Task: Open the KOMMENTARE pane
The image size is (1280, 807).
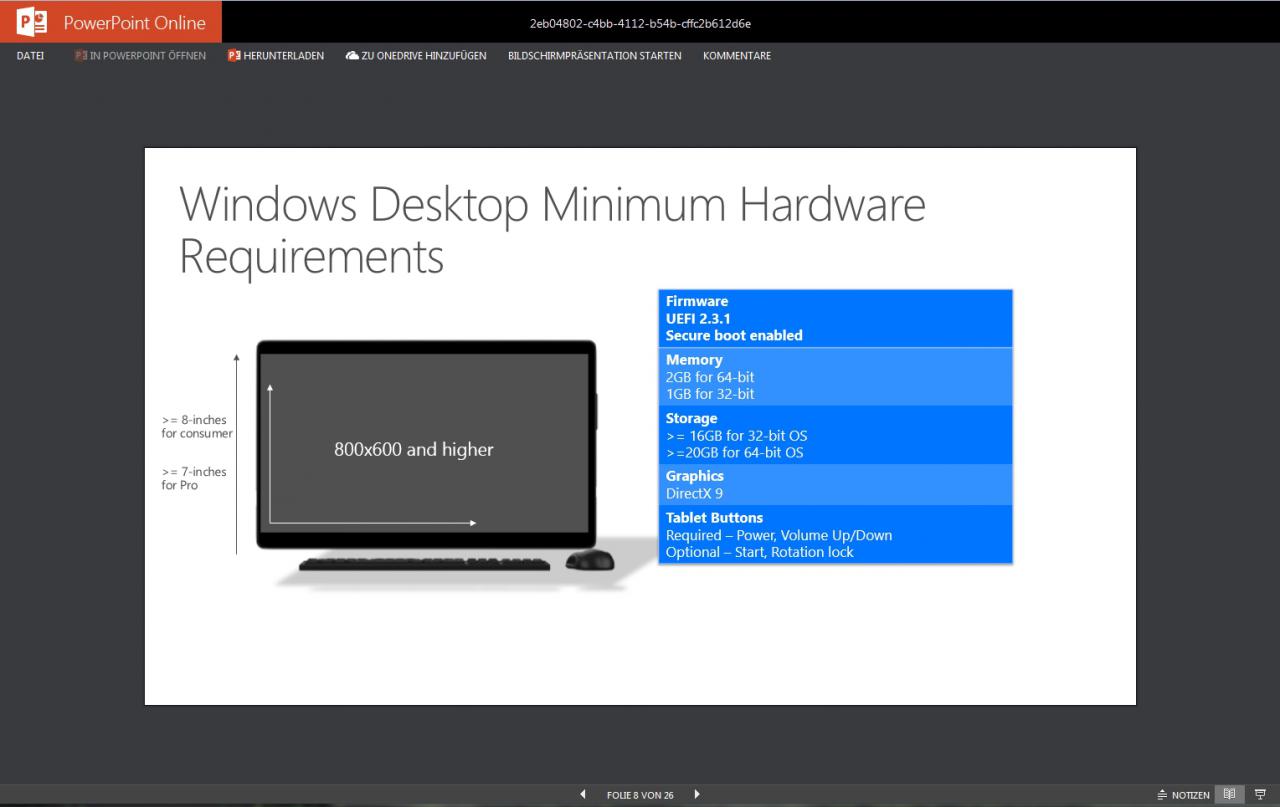Action: pos(737,56)
